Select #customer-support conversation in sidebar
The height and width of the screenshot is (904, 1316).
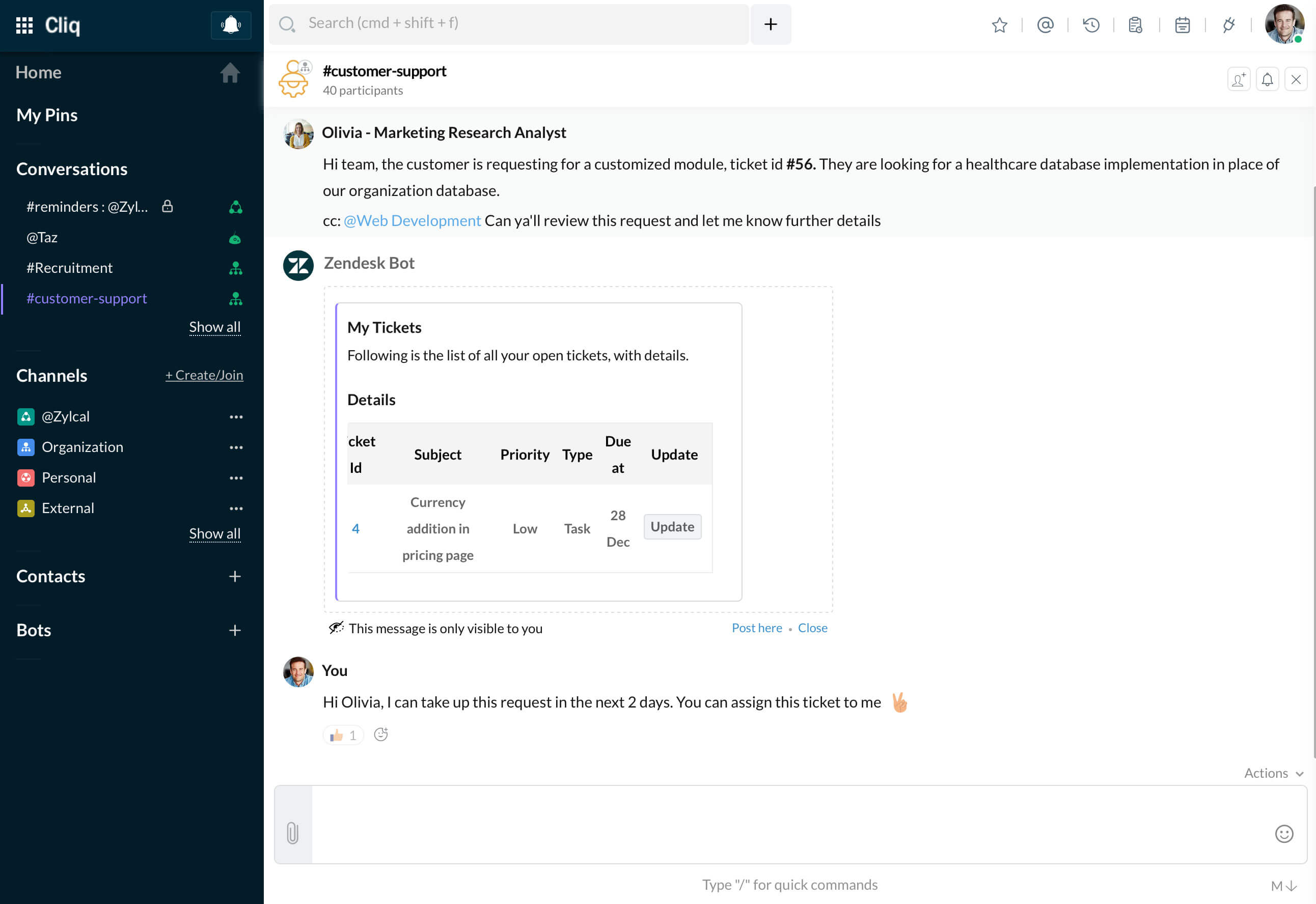coord(131,298)
